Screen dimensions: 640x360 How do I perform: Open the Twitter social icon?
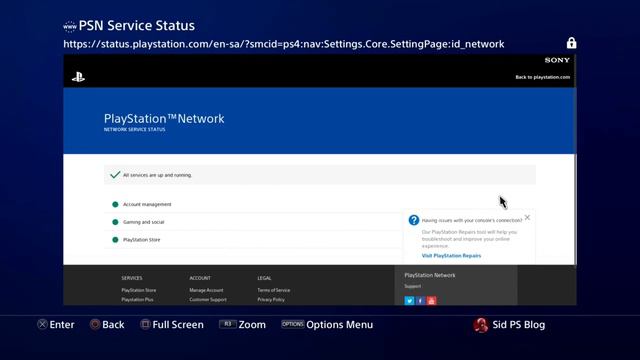point(409,301)
